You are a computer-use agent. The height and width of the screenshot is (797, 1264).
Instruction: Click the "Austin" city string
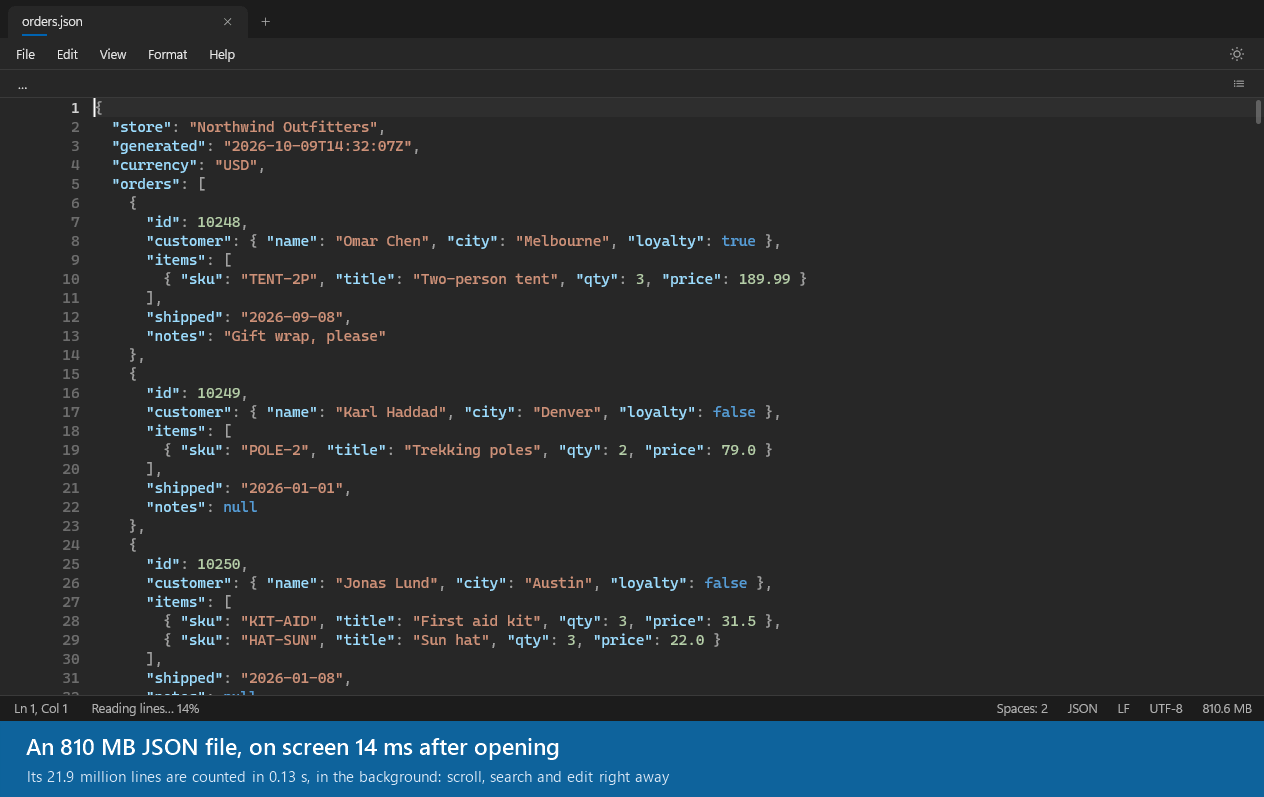[x=558, y=583]
